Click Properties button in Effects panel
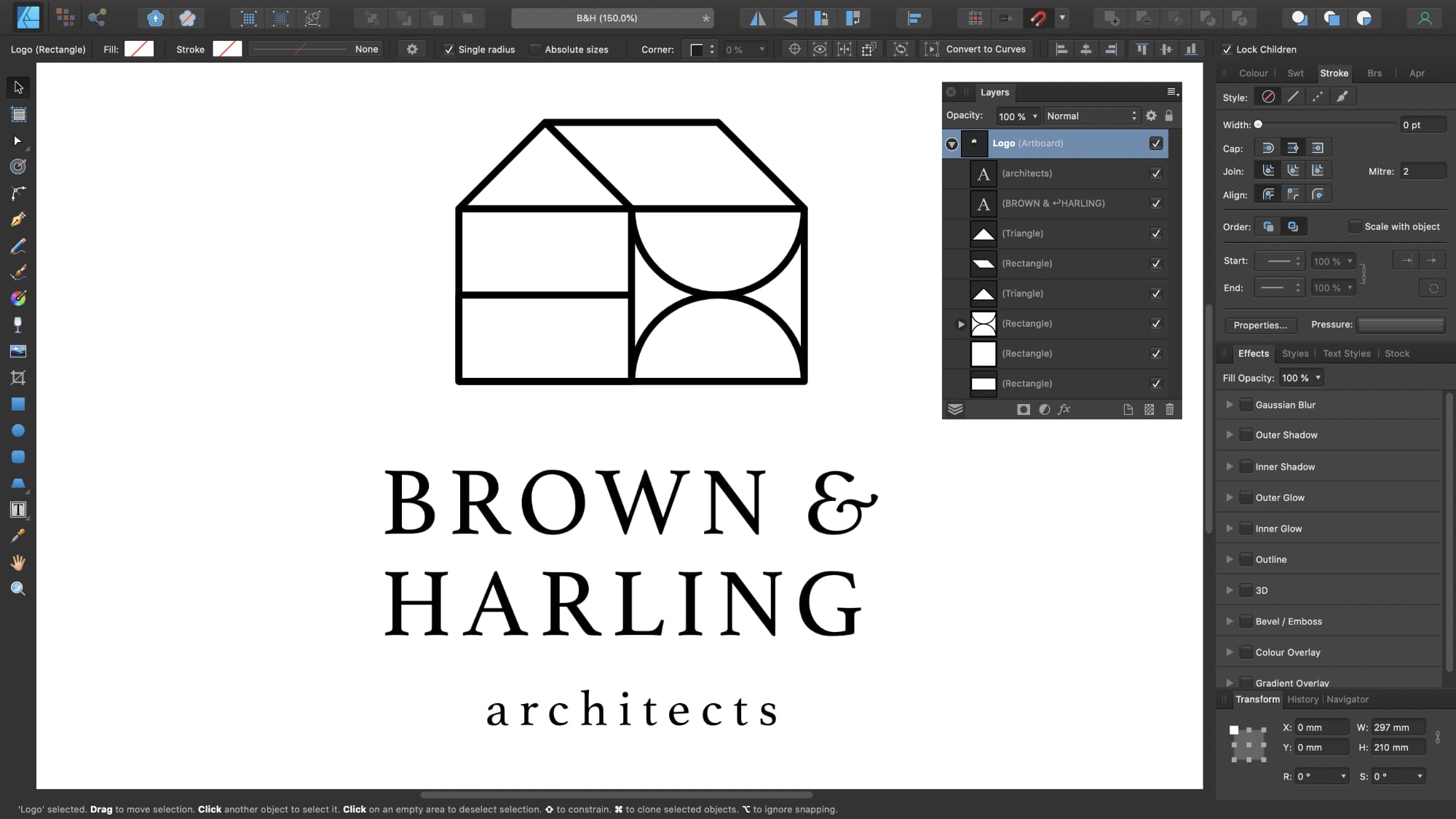1456x819 pixels. coord(1261,324)
